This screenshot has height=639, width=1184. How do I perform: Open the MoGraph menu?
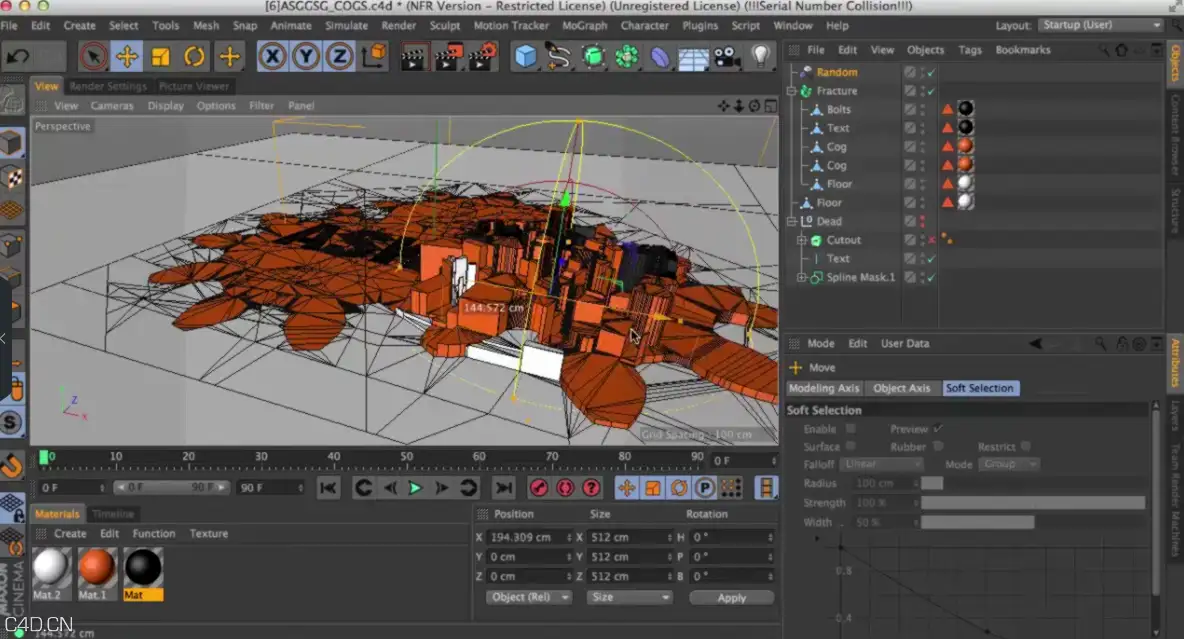click(584, 25)
